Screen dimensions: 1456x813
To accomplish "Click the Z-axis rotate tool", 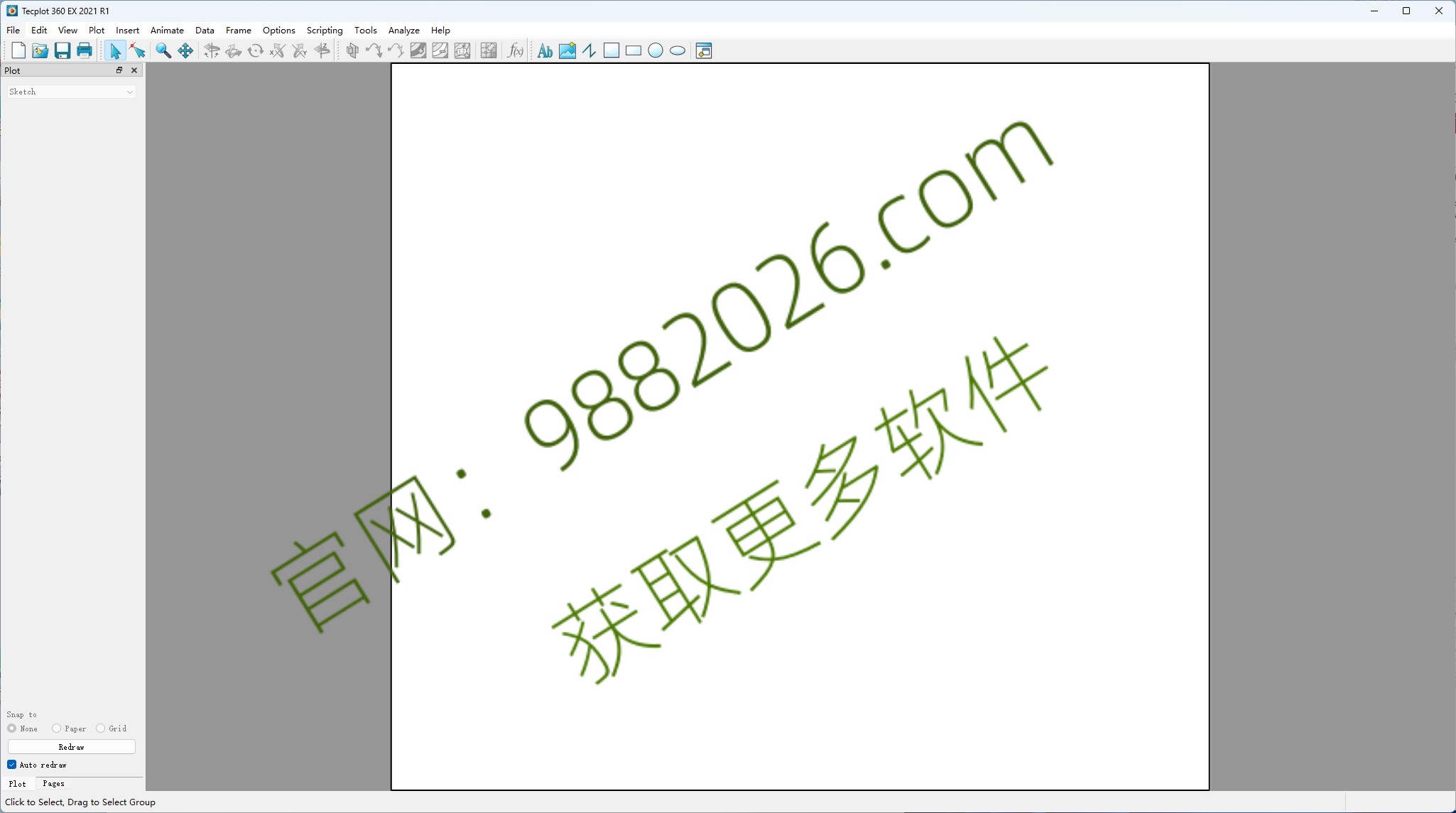I will [x=322, y=50].
